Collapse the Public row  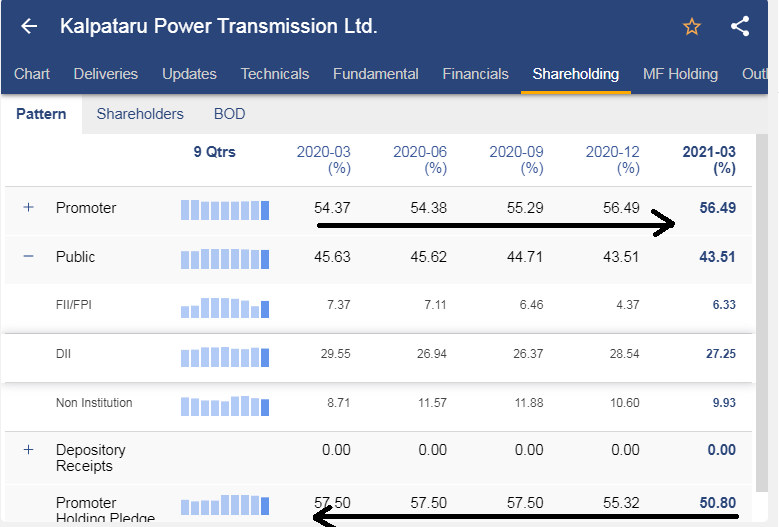click(28, 256)
